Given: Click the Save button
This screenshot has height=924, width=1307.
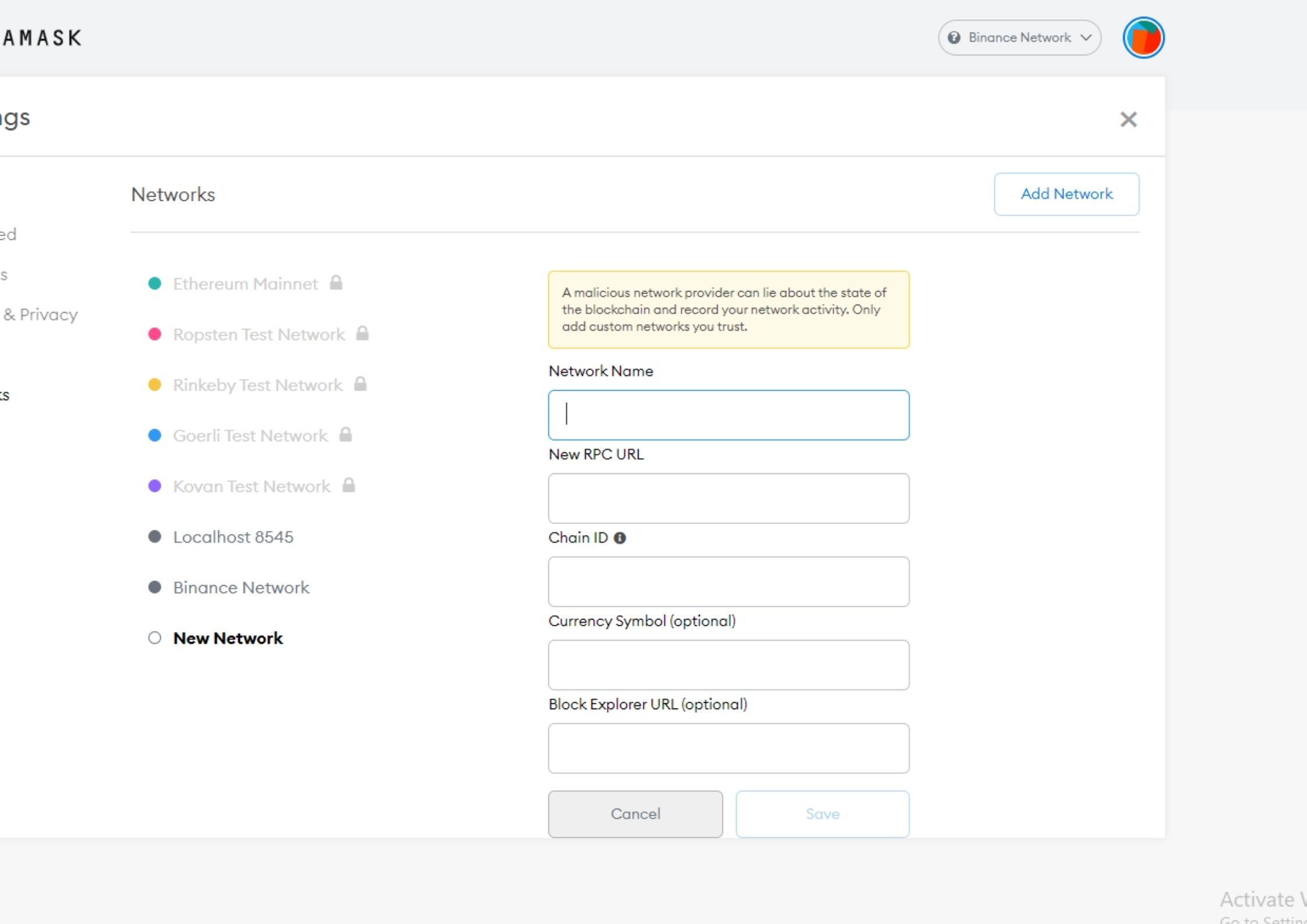Looking at the screenshot, I should (x=822, y=814).
